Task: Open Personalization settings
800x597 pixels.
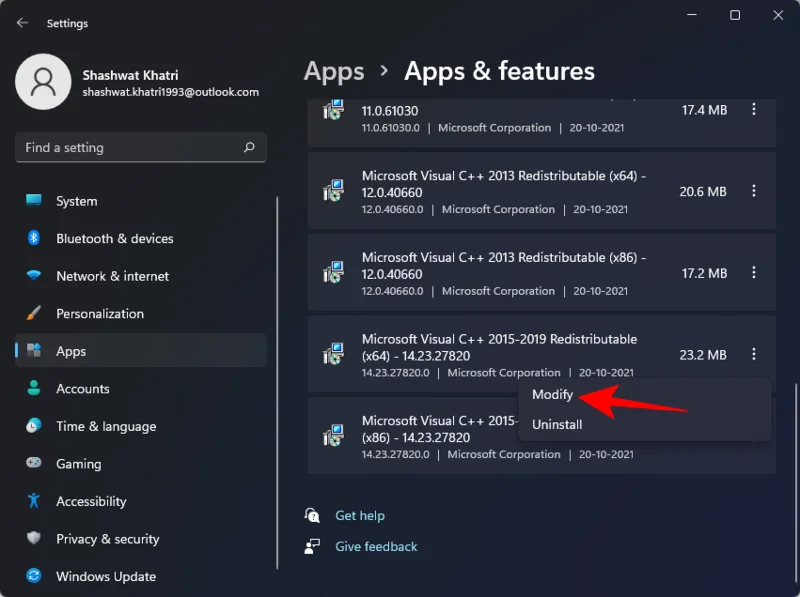Action: [33, 313]
